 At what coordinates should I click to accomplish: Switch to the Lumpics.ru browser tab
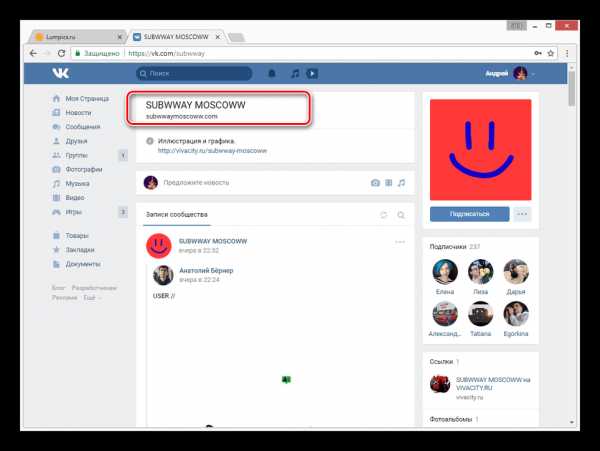77,37
